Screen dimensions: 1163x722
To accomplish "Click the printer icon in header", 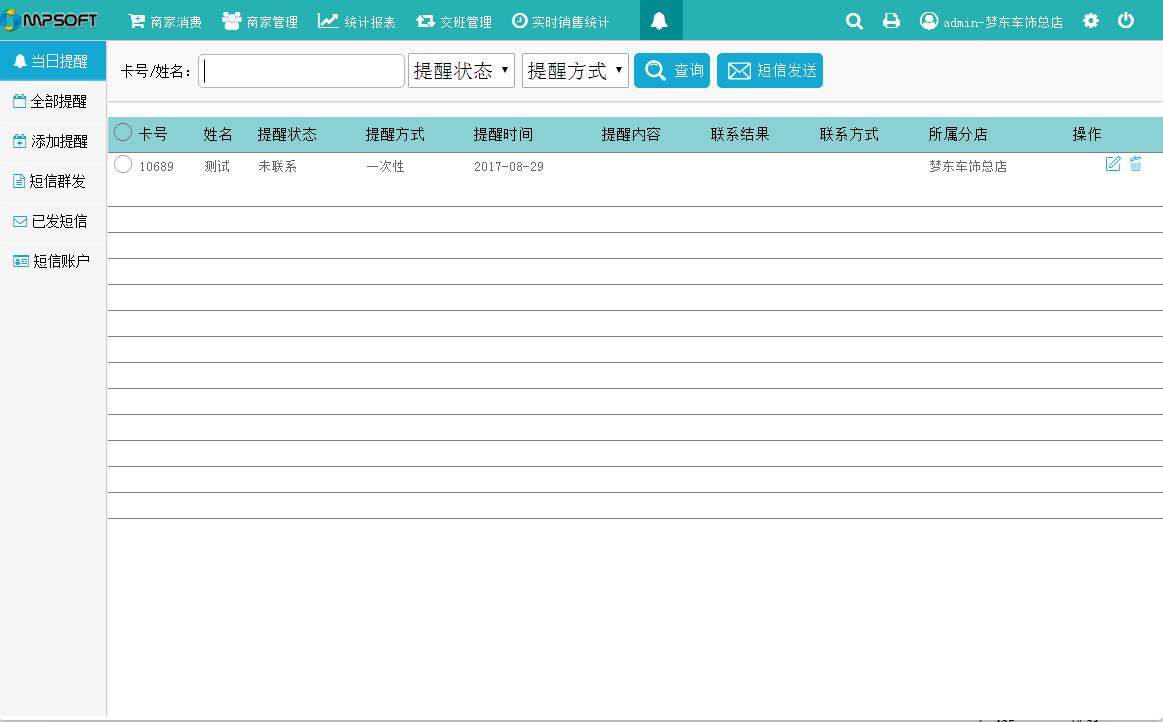I will [891, 21].
